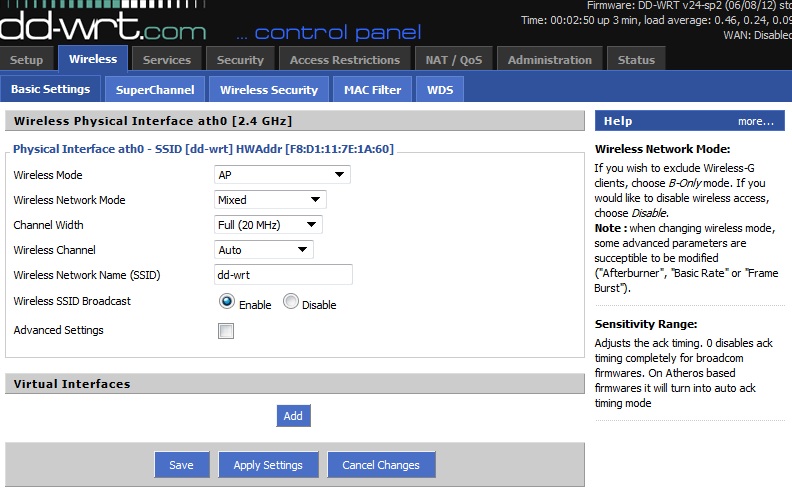Viewport: 792px width, 492px height.
Task: Select Enable for SSID Broadcast
Action: click(227, 302)
